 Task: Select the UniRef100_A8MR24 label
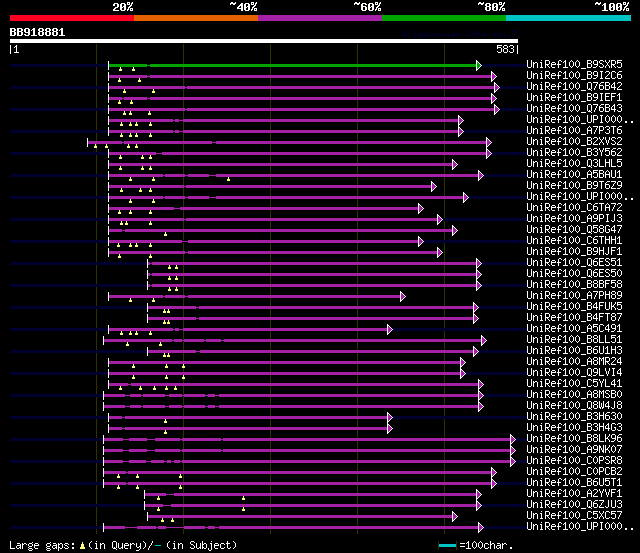point(574,362)
